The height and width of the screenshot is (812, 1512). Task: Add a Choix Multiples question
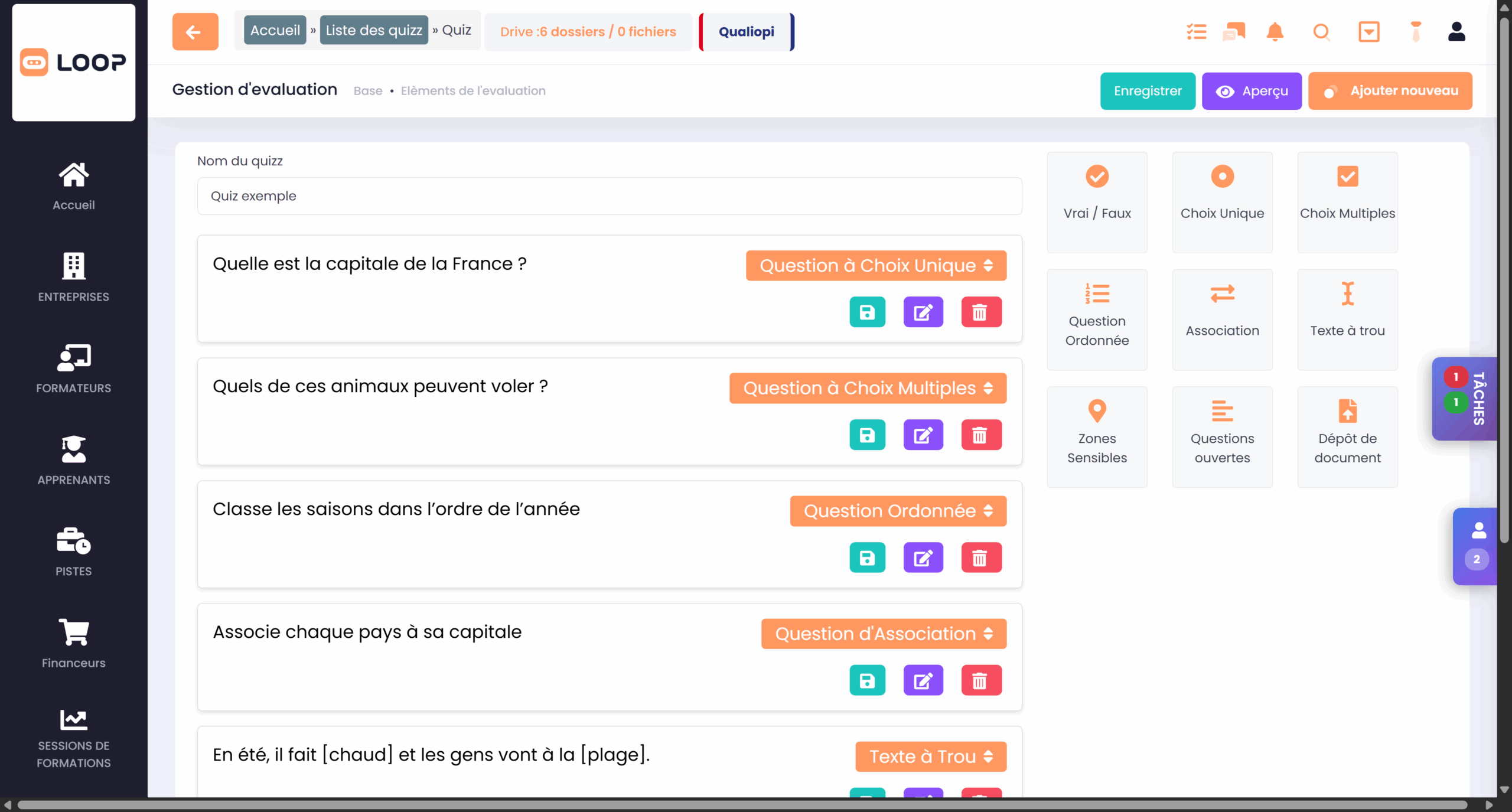[x=1347, y=202]
